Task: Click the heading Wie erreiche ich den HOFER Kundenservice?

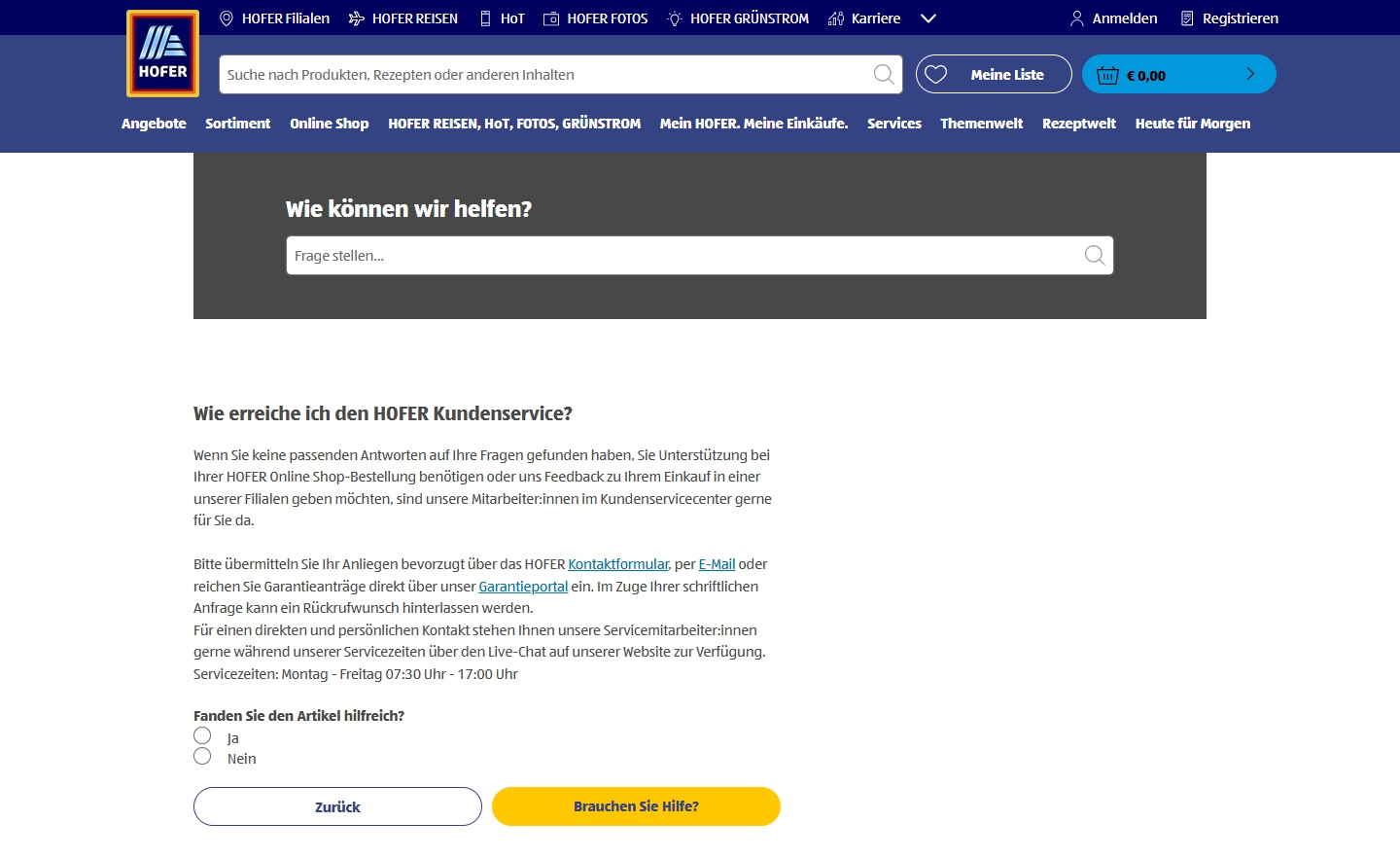Action: (x=383, y=413)
